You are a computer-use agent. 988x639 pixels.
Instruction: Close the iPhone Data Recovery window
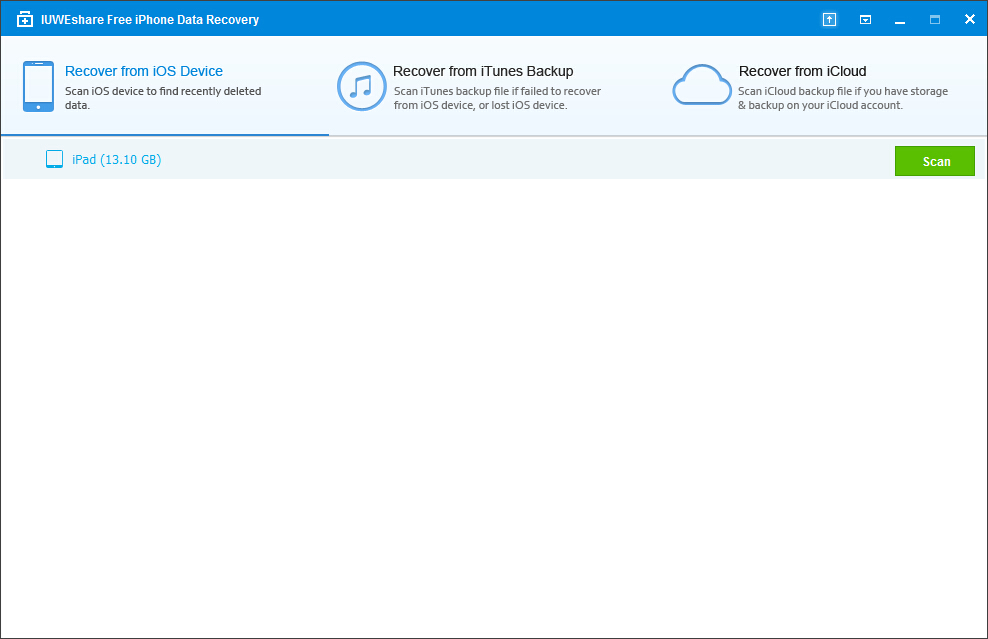tap(969, 19)
